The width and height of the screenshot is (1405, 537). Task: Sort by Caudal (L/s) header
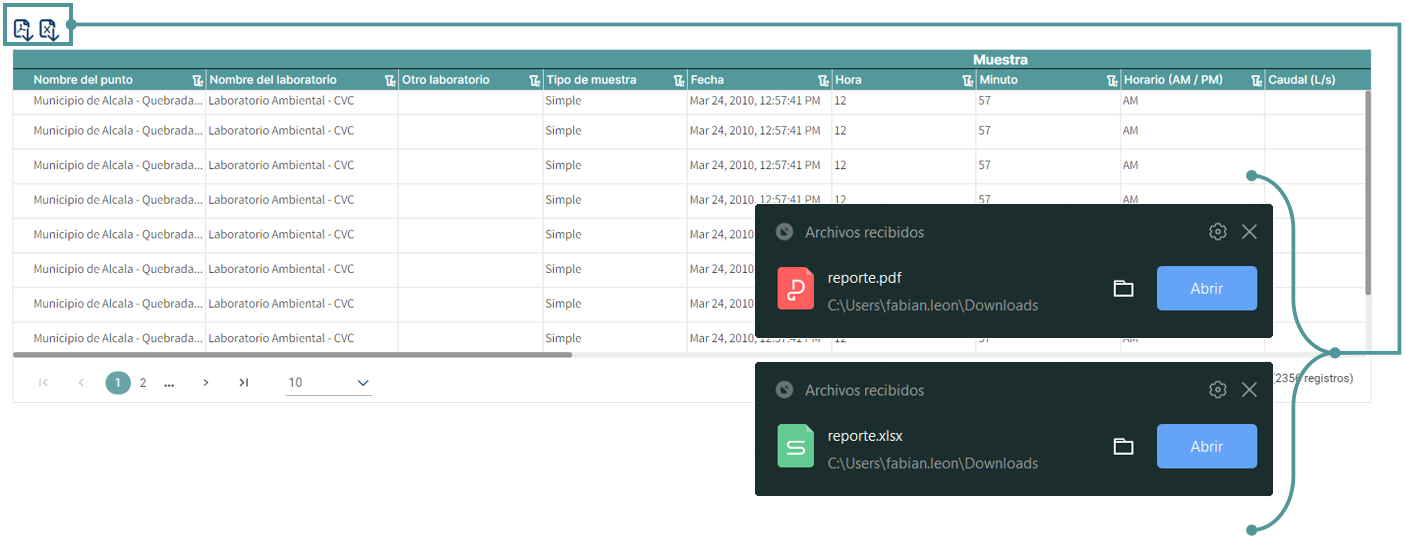(x=1301, y=80)
